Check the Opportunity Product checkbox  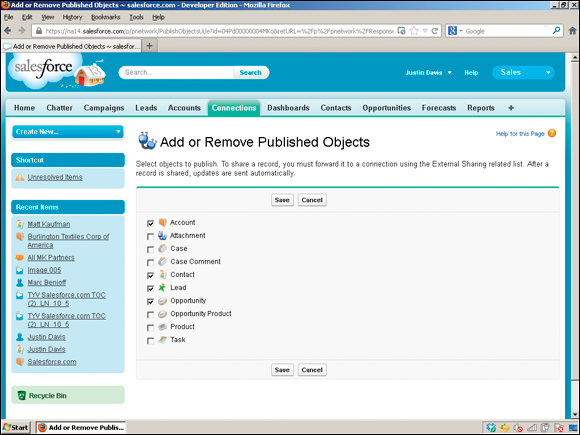point(150,315)
